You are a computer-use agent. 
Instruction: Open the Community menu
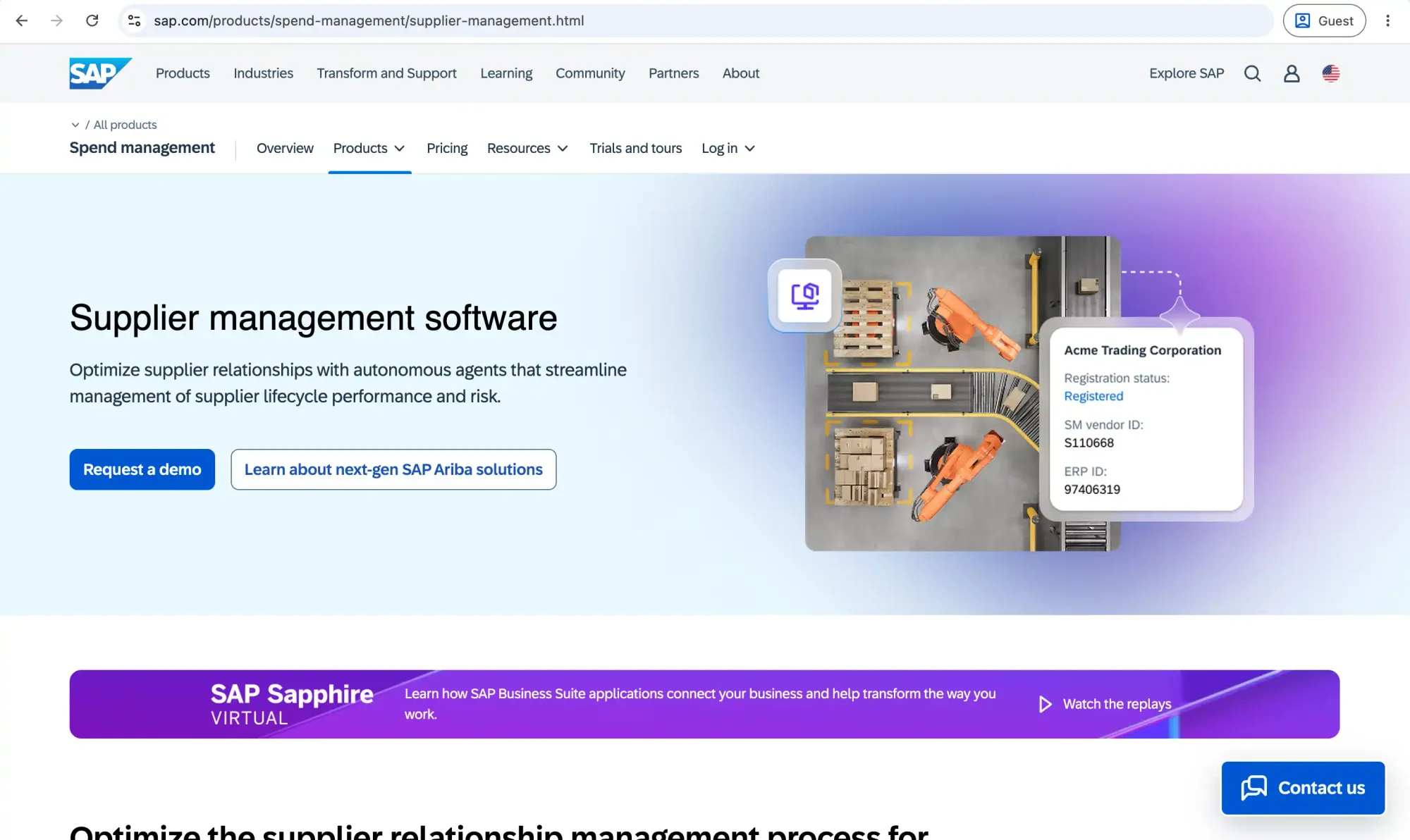(x=590, y=73)
